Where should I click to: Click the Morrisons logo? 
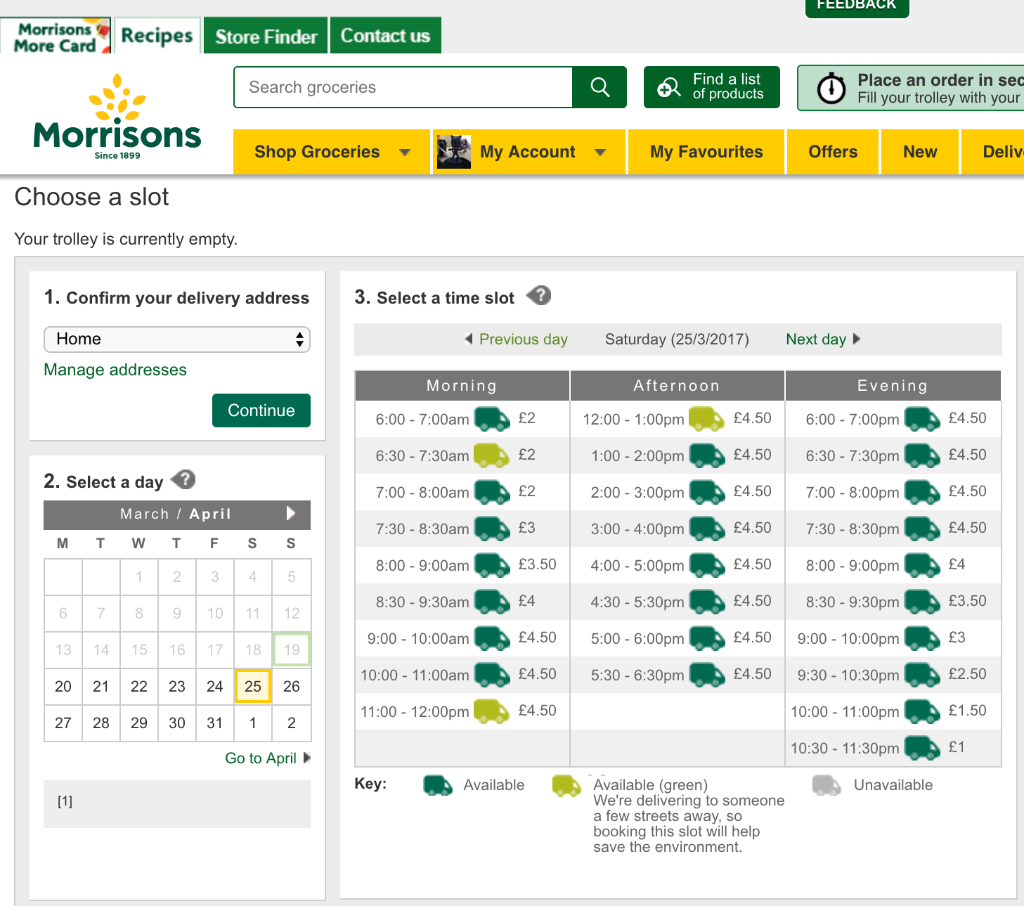(117, 116)
